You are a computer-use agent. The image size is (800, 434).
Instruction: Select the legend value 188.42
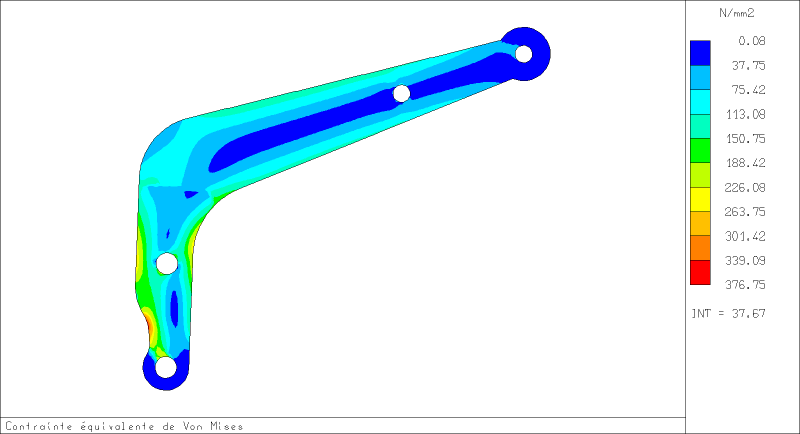745,163
